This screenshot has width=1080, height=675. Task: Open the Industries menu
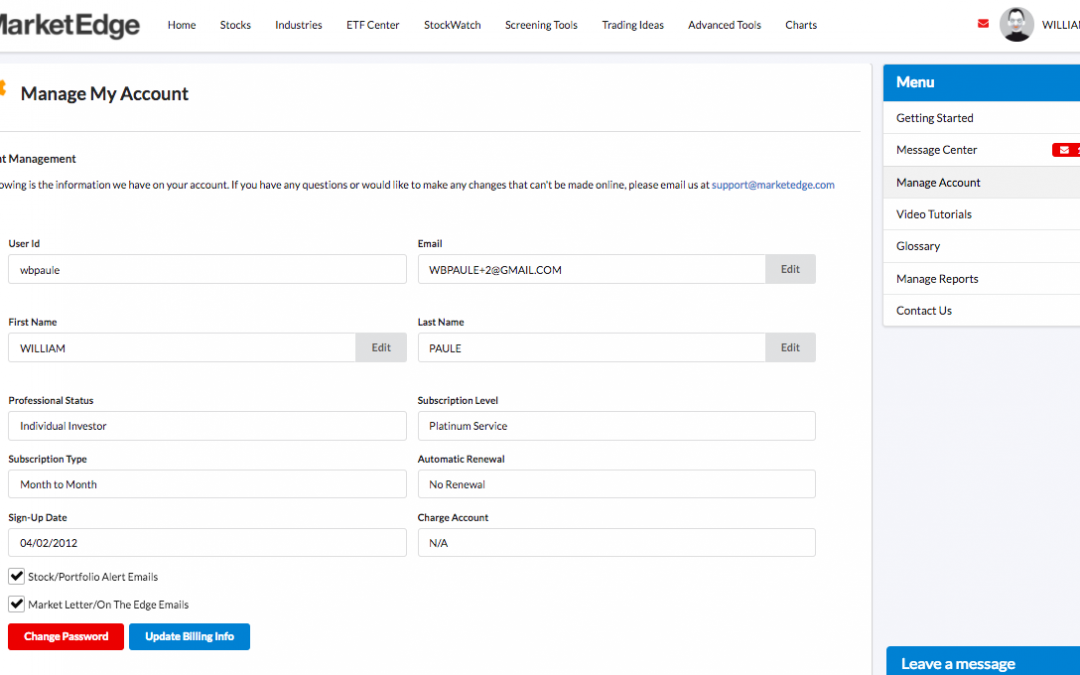click(298, 25)
